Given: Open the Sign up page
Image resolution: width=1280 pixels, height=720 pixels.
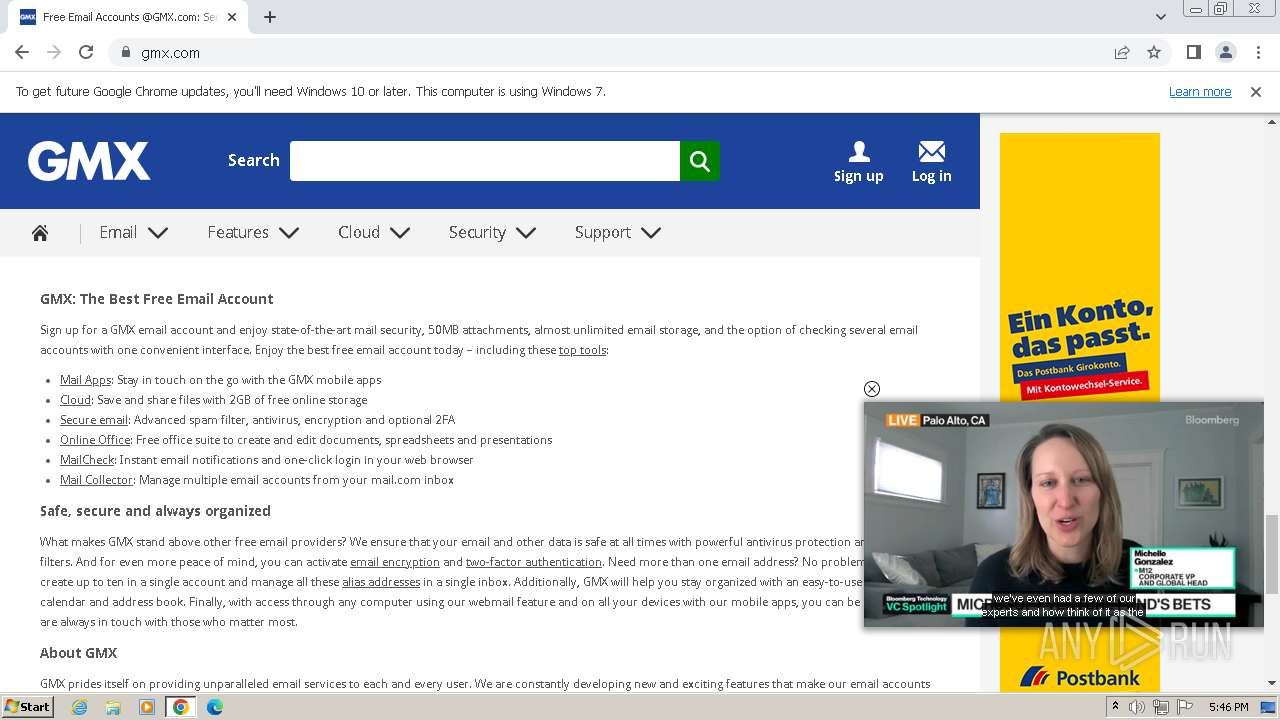Looking at the screenshot, I should (x=859, y=162).
